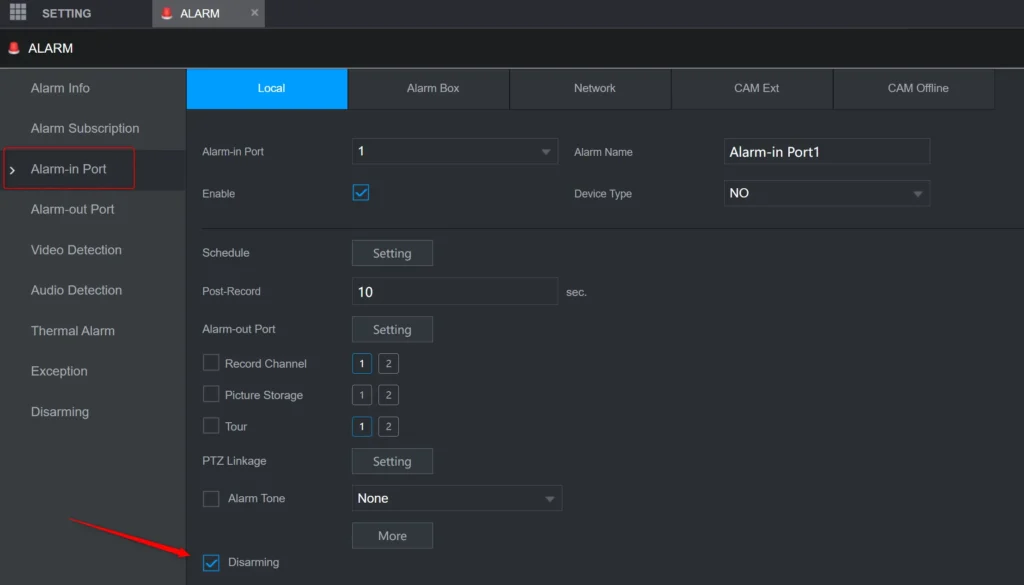Open the grid menu icon beside SETTING
The width and height of the screenshot is (1024, 585).
coord(18,12)
